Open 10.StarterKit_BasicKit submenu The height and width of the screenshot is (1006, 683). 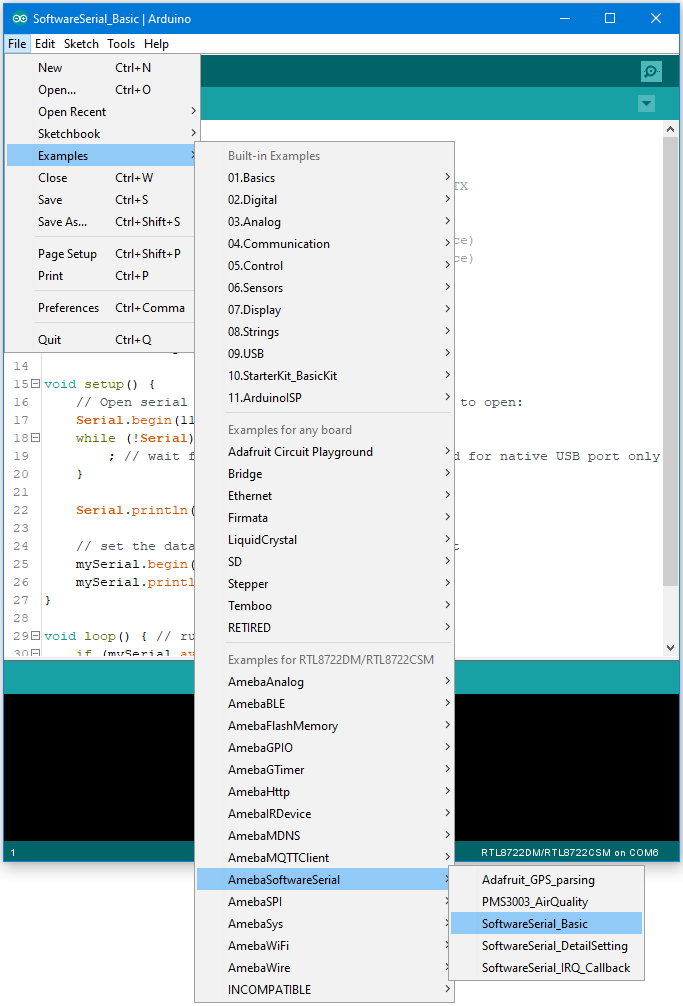coord(325,375)
